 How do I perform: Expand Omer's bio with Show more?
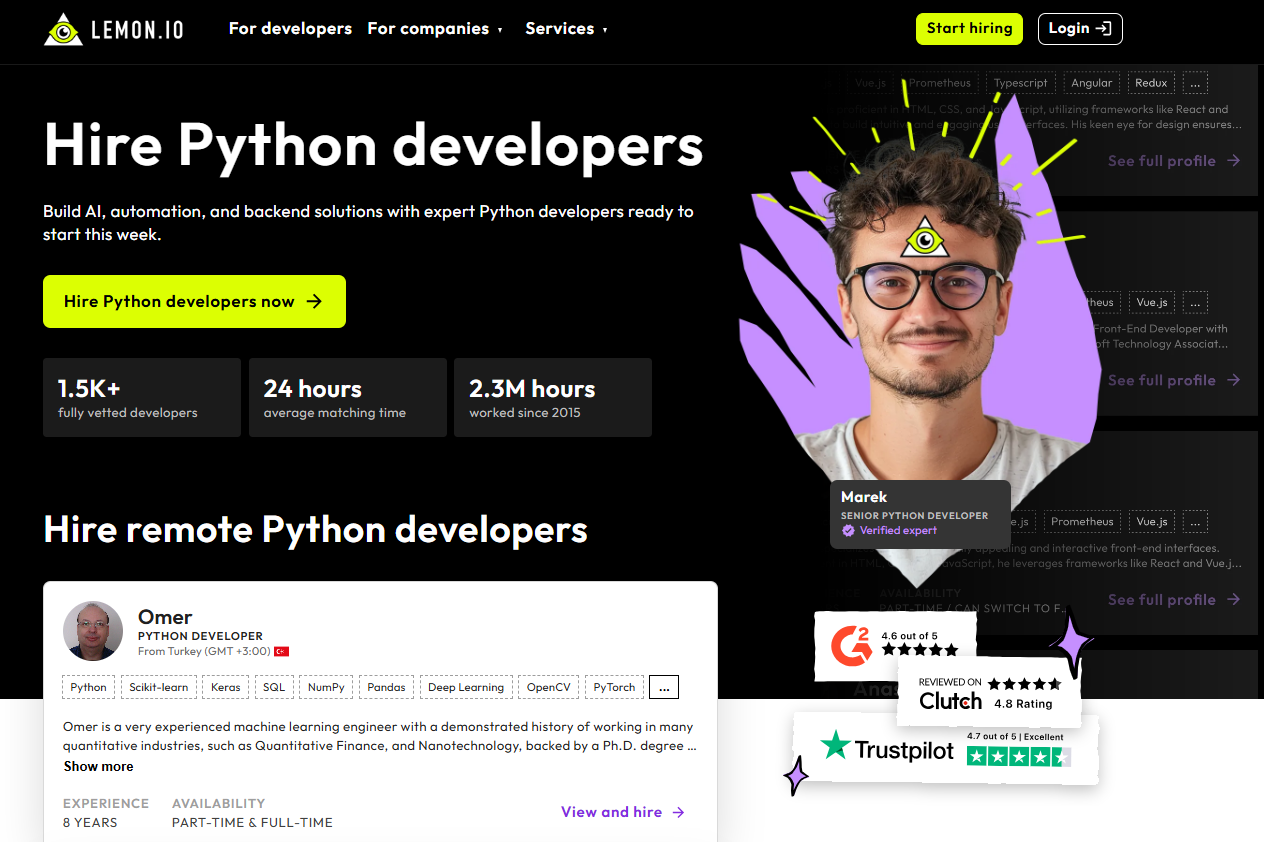98,767
